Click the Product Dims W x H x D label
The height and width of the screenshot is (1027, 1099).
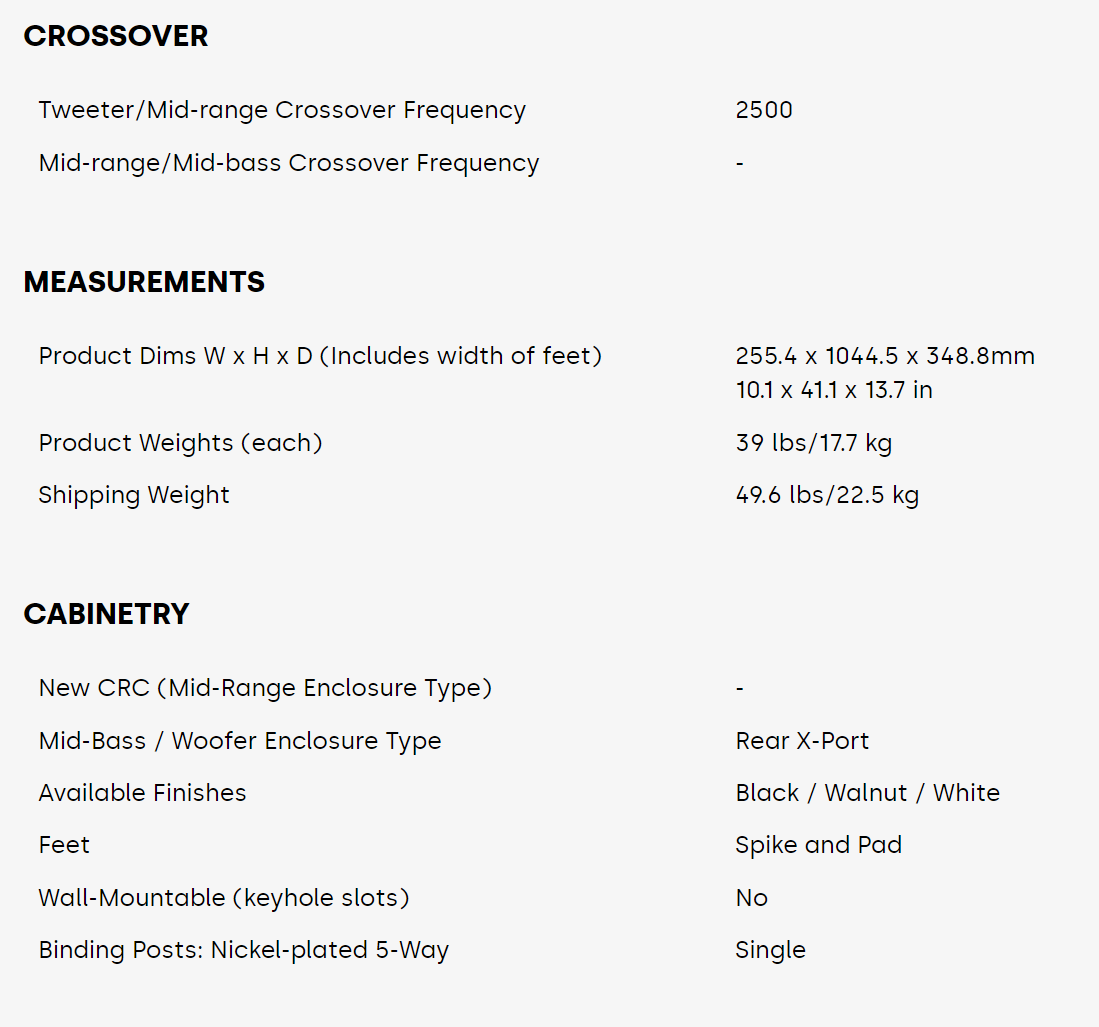(x=320, y=356)
